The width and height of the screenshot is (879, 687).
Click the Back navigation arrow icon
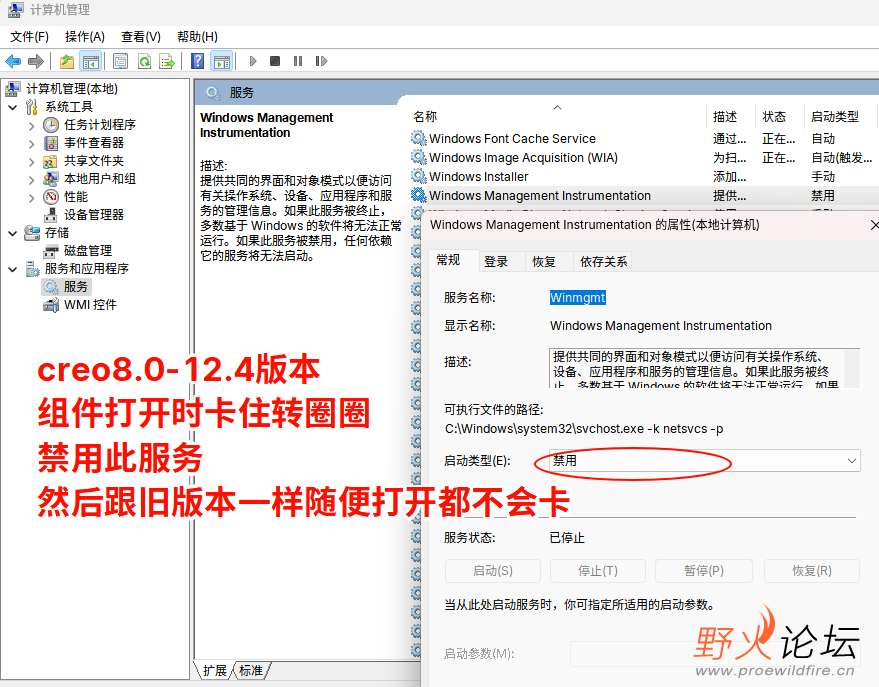pyautogui.click(x=14, y=61)
